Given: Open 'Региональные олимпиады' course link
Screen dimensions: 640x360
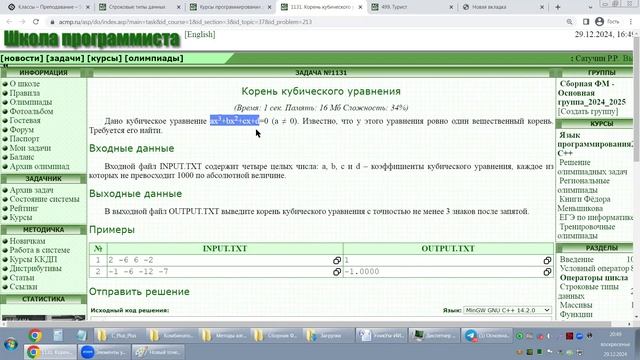Looking at the screenshot, I should pyautogui.click(x=584, y=185).
